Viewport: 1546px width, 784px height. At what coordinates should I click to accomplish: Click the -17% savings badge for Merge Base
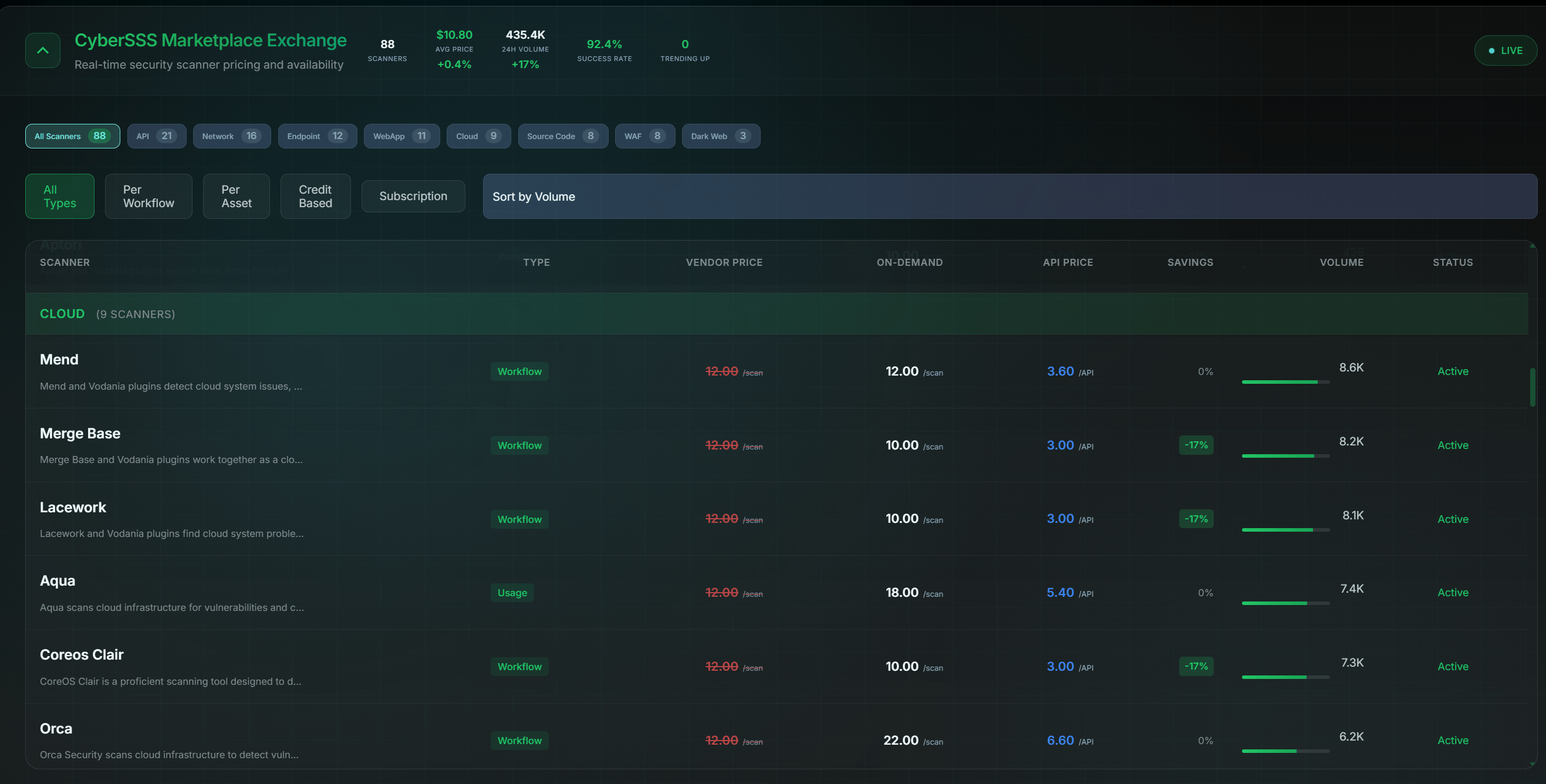1196,445
